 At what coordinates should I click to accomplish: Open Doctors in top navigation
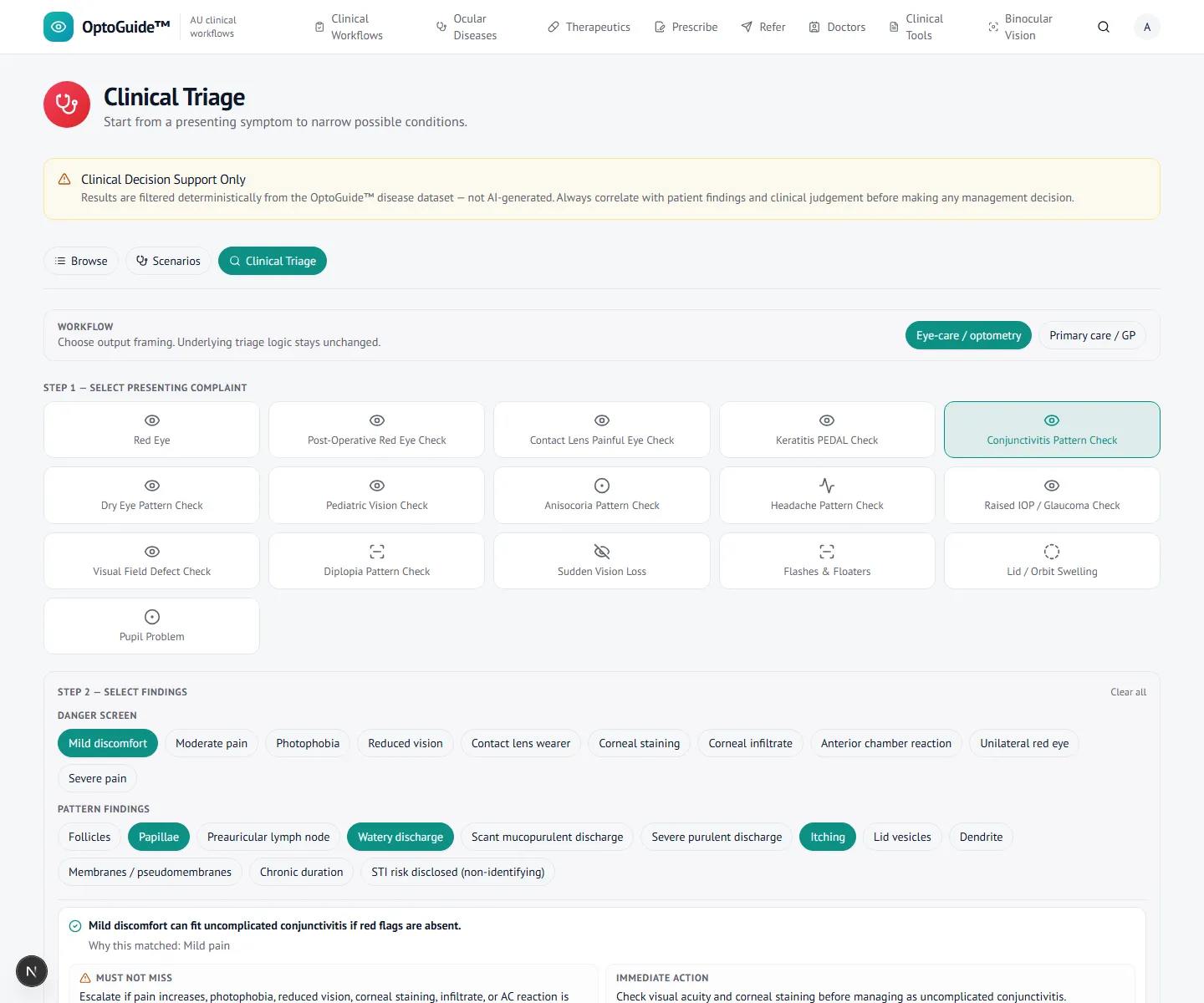(x=837, y=27)
